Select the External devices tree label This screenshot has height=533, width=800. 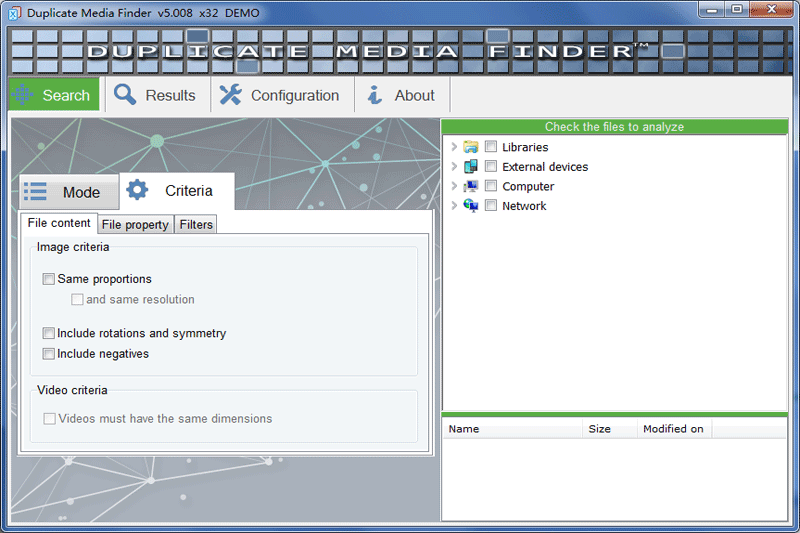[x=545, y=167]
